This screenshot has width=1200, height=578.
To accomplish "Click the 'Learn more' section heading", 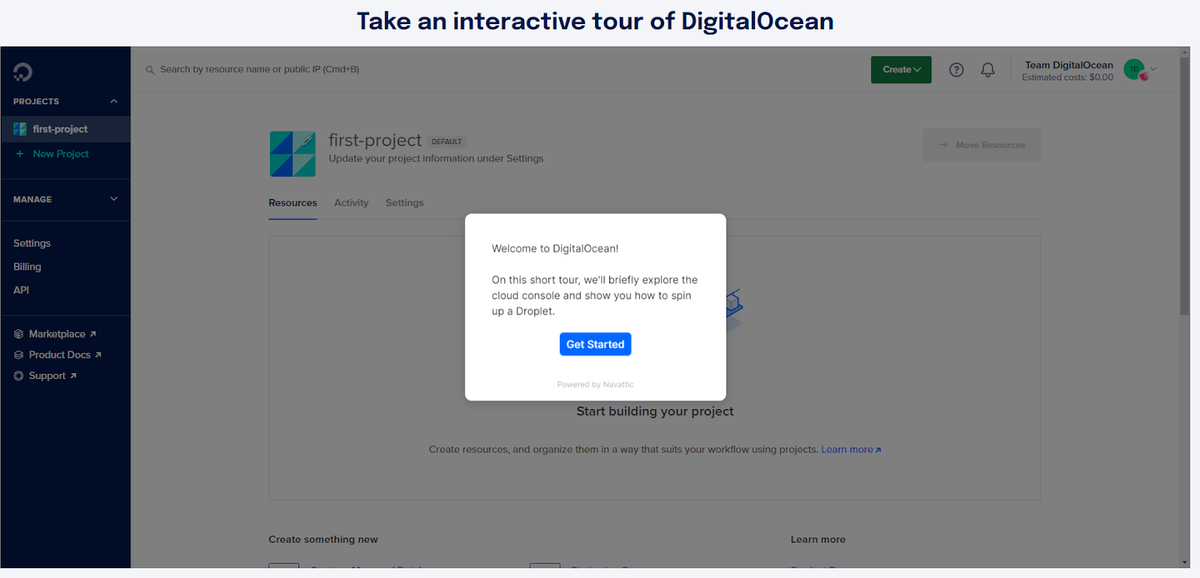I will [818, 539].
